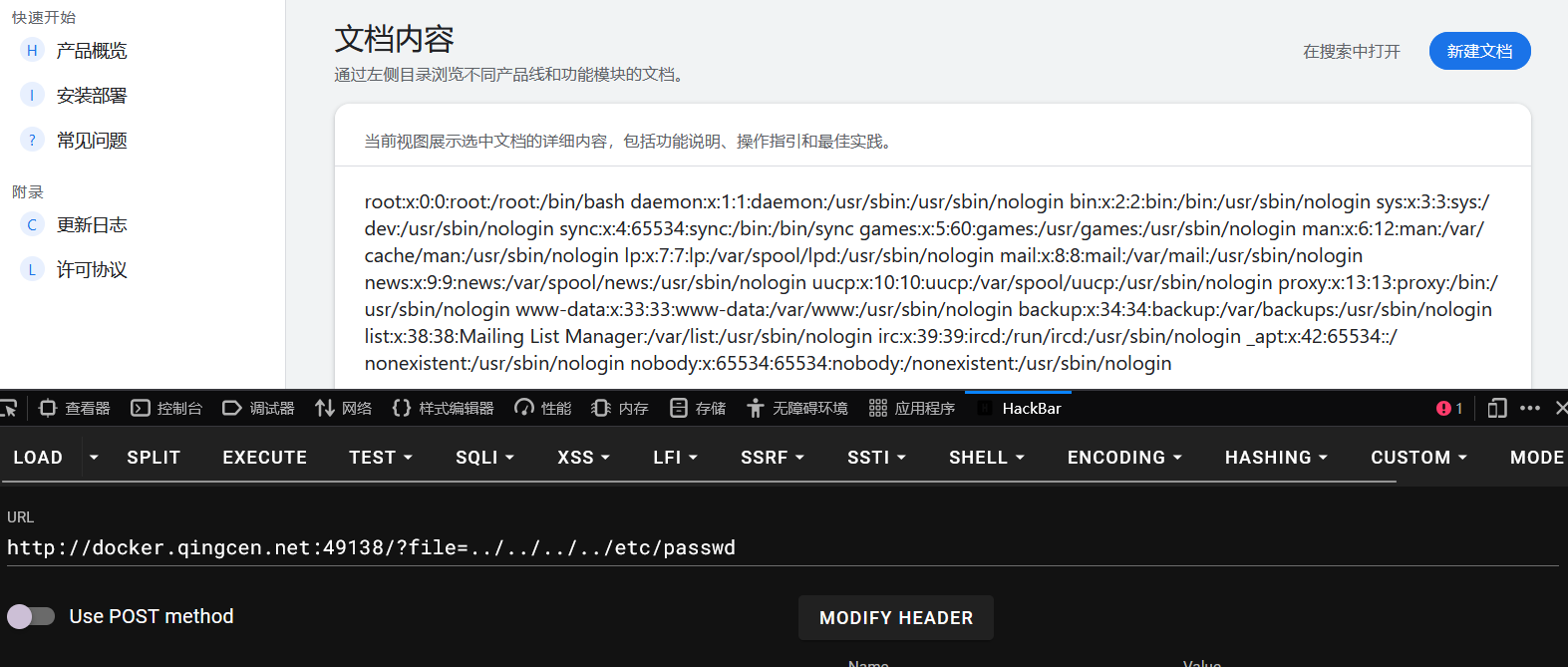Switch to 性能 performance tab
Viewport: 1568px width, 667px height.
tap(543, 408)
